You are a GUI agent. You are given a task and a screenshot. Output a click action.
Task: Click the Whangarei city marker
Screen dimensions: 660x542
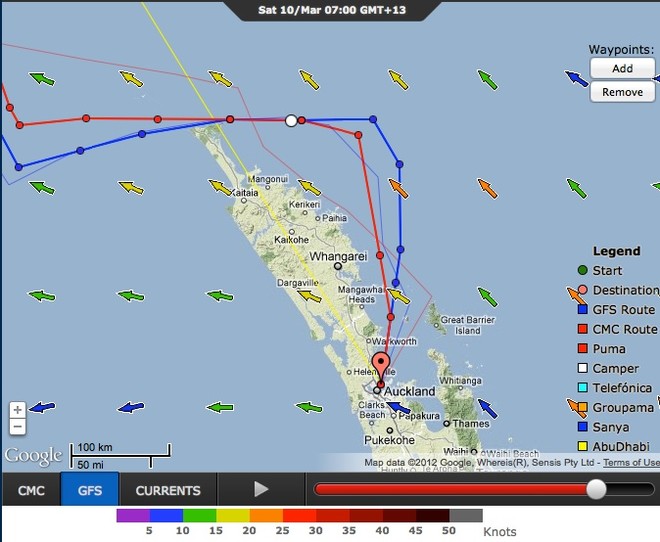click(x=338, y=266)
